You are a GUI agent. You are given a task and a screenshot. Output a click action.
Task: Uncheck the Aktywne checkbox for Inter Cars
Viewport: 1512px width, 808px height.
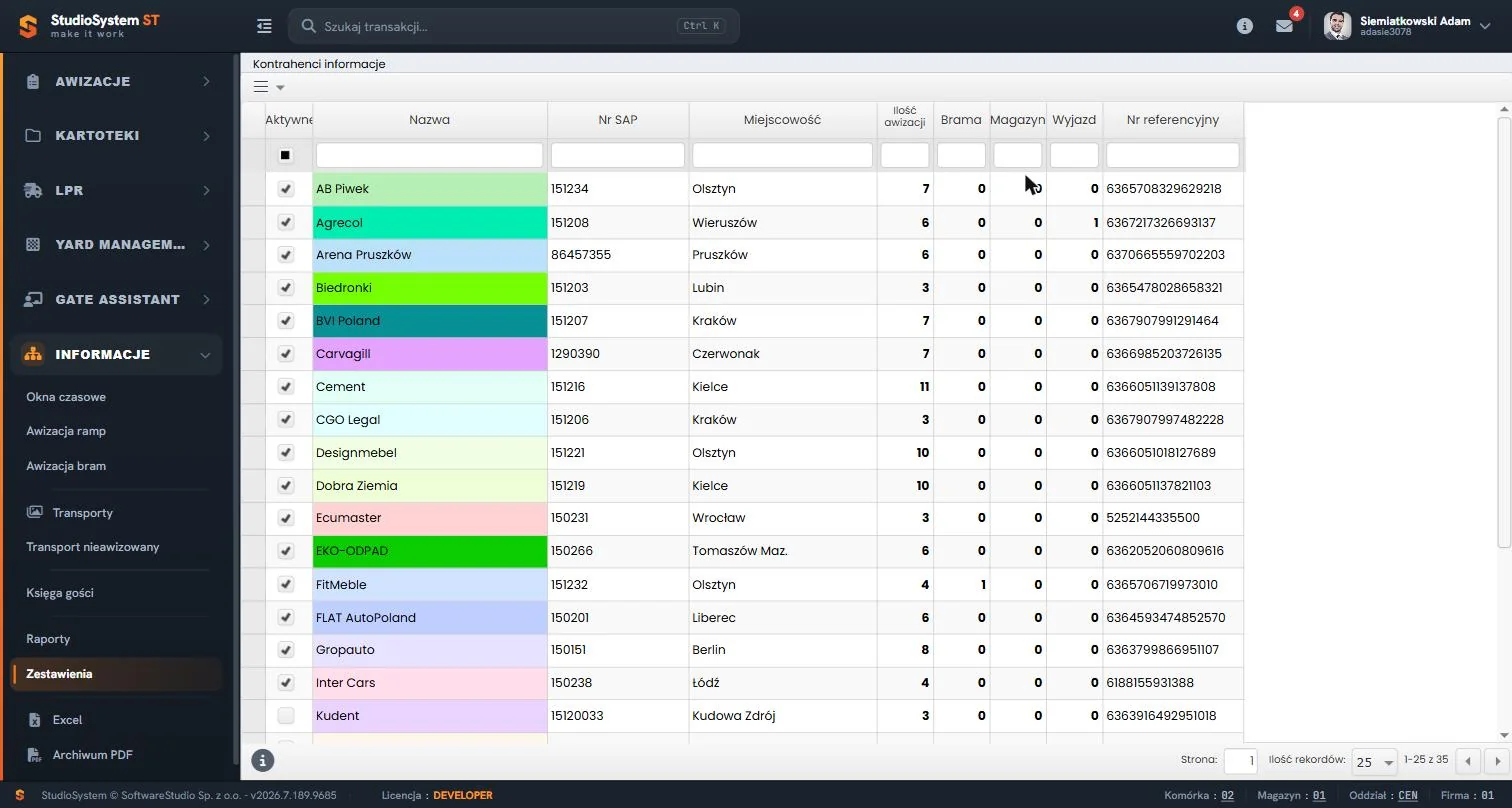pyautogui.click(x=286, y=683)
